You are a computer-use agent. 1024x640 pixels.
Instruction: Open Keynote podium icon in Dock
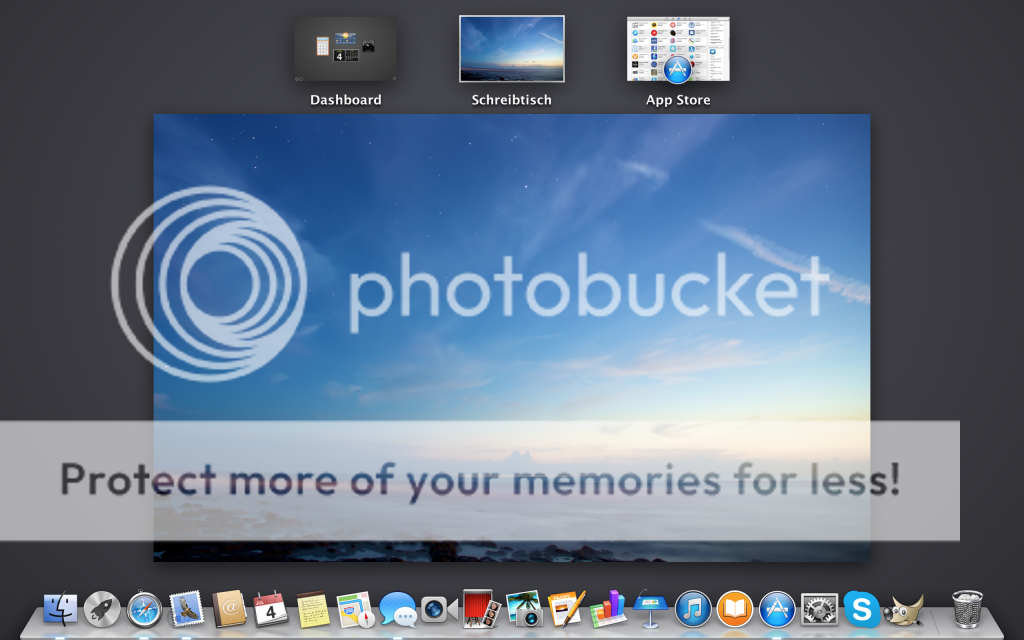tap(650, 609)
